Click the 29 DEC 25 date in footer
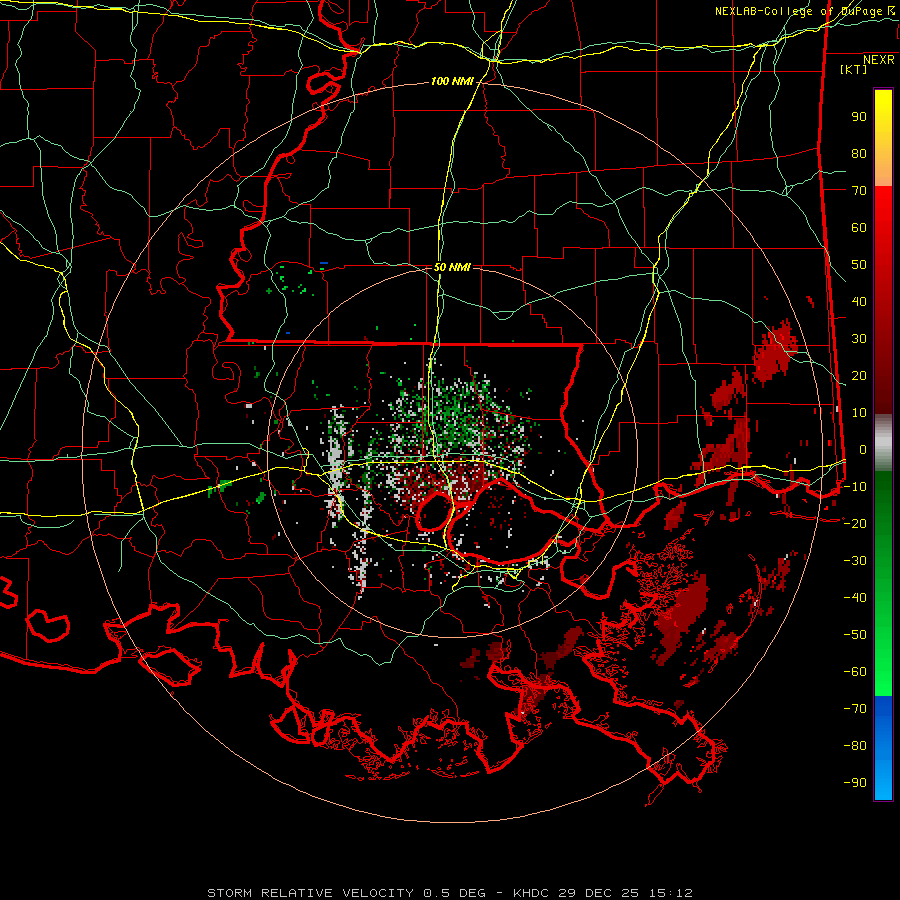900x900 pixels. point(599,893)
